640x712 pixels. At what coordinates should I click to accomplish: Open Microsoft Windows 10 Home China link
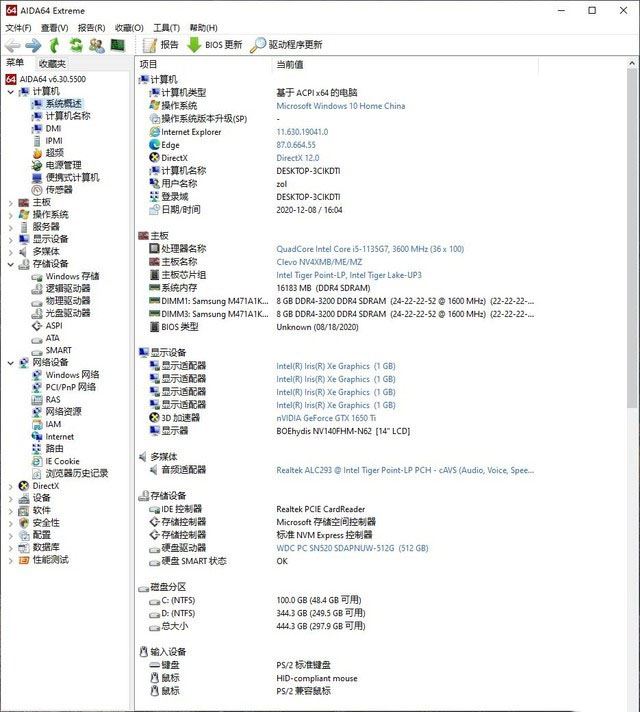[x=341, y=106]
